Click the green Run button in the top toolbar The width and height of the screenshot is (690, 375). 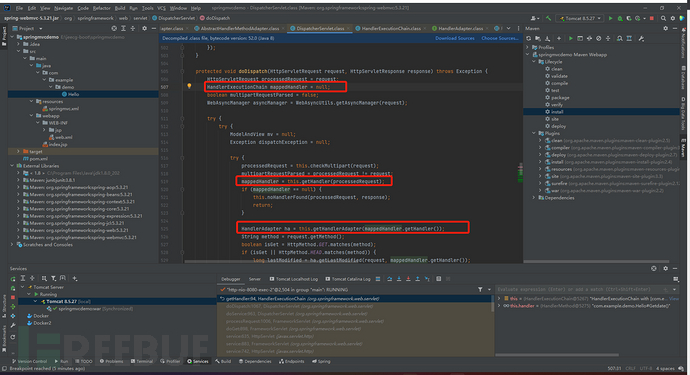[610, 18]
